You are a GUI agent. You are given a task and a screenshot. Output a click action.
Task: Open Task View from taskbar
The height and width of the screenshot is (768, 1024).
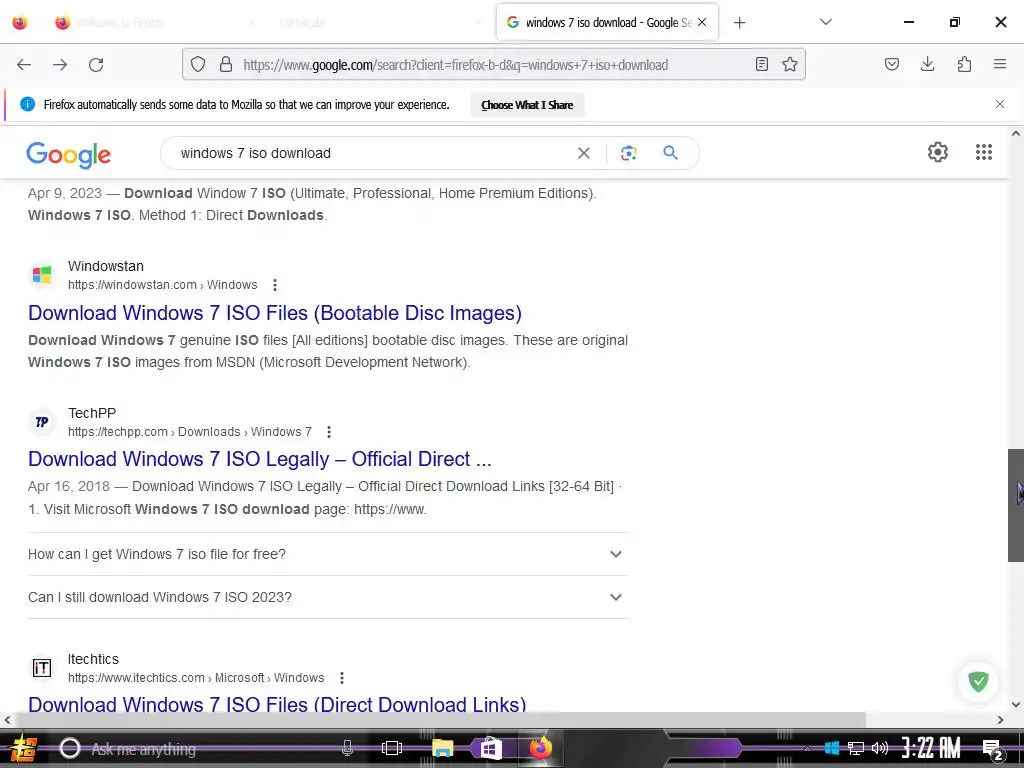[392, 749]
